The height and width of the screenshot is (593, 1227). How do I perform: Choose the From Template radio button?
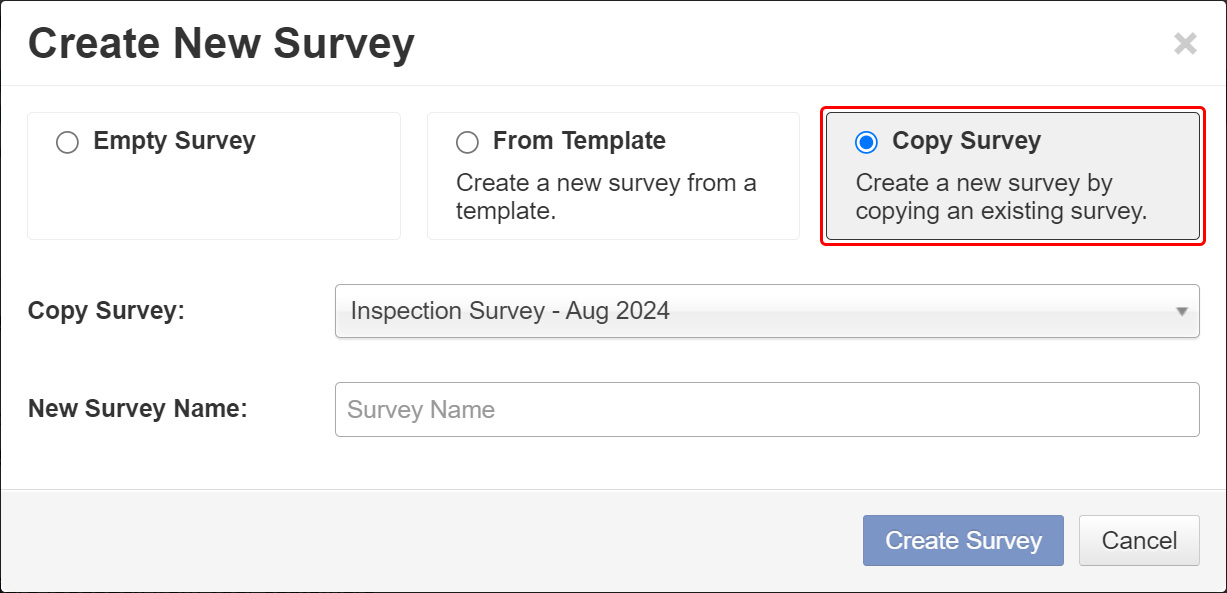click(467, 143)
